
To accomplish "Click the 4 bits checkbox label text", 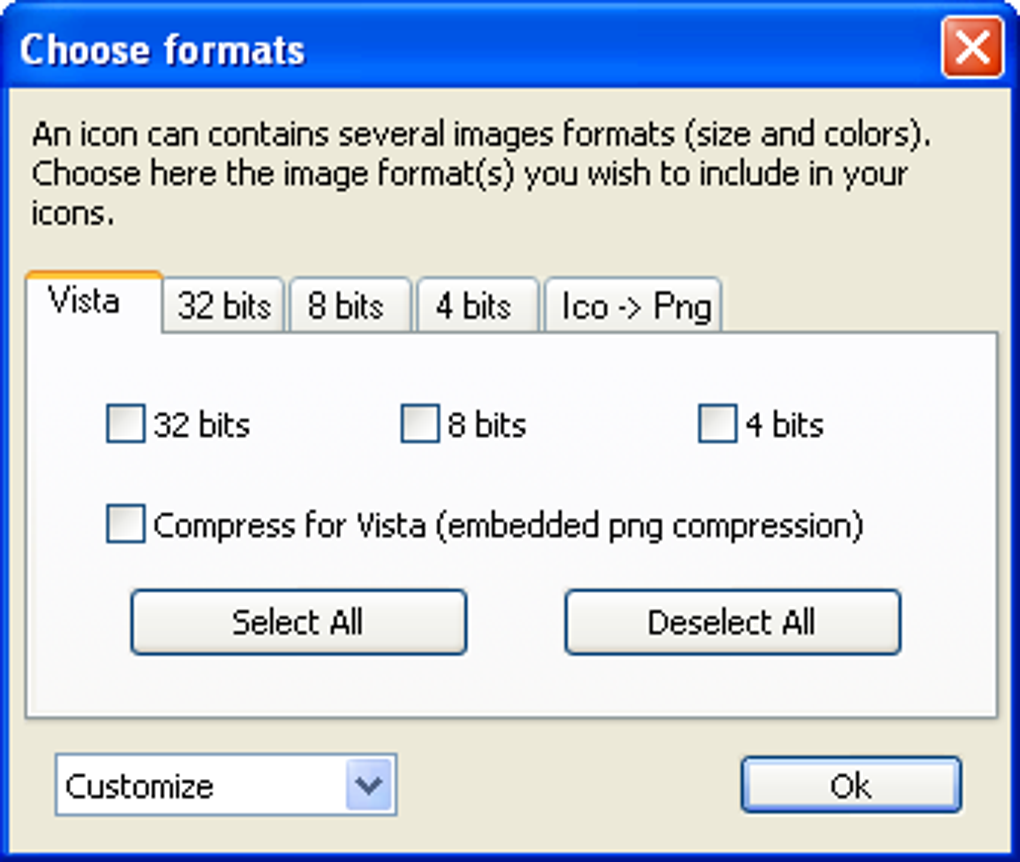I will (x=785, y=425).
